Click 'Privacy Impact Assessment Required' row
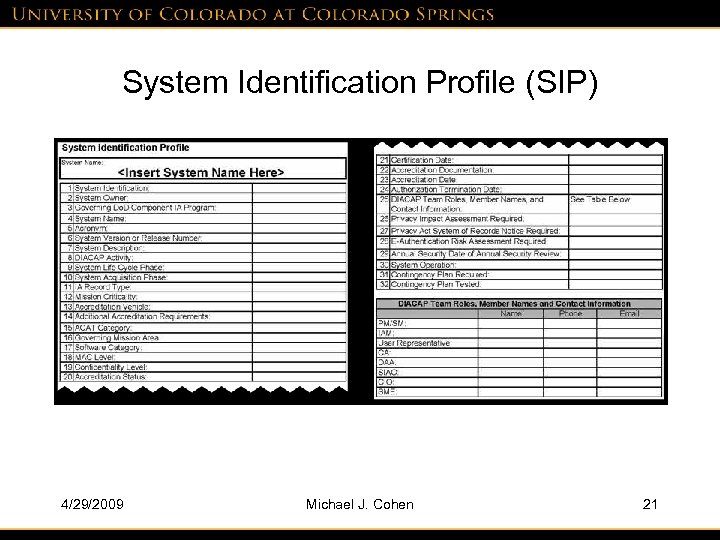720x540 pixels. pyautogui.click(x=520, y=219)
